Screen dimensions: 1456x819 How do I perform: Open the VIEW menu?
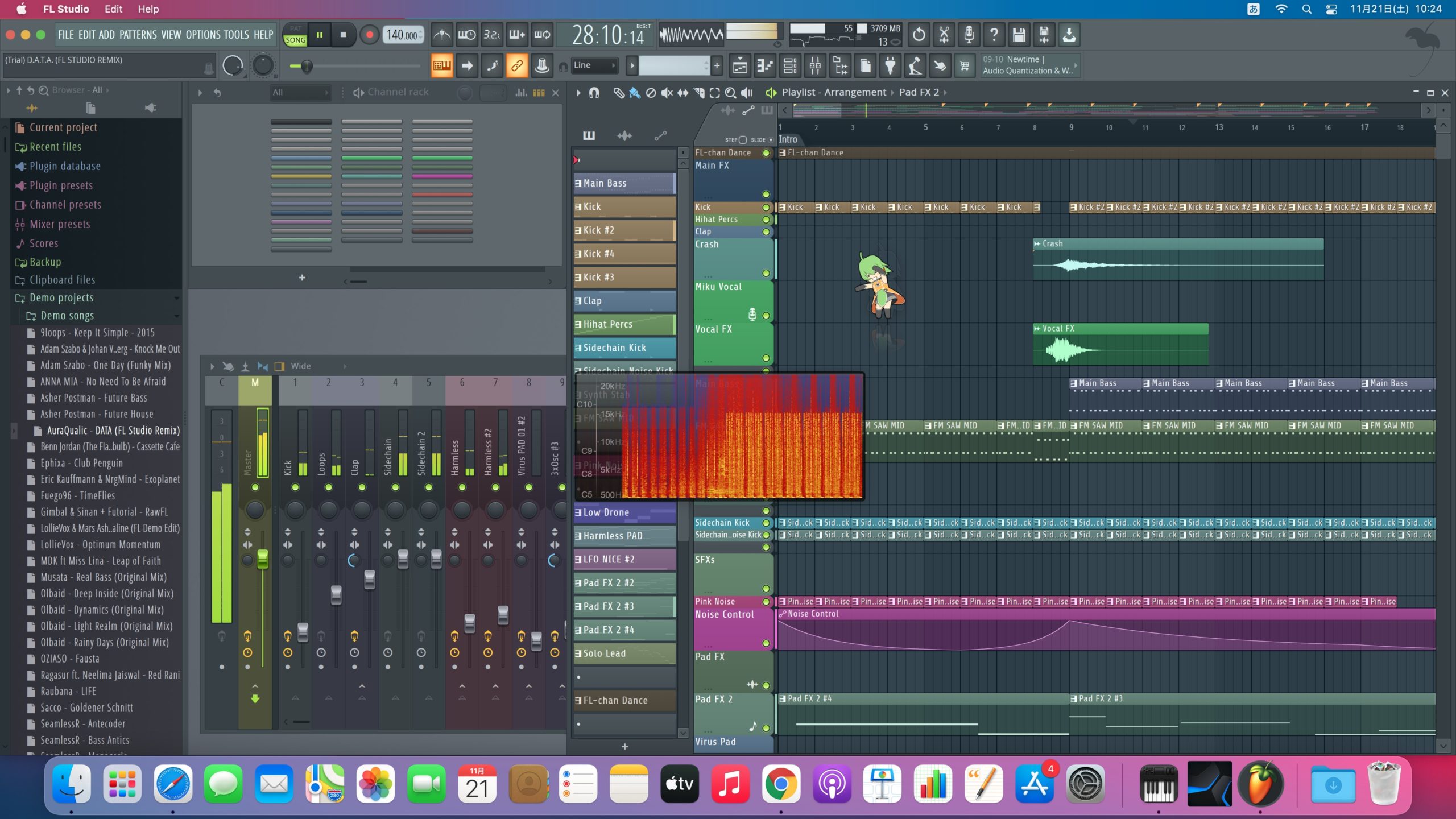coord(171,35)
